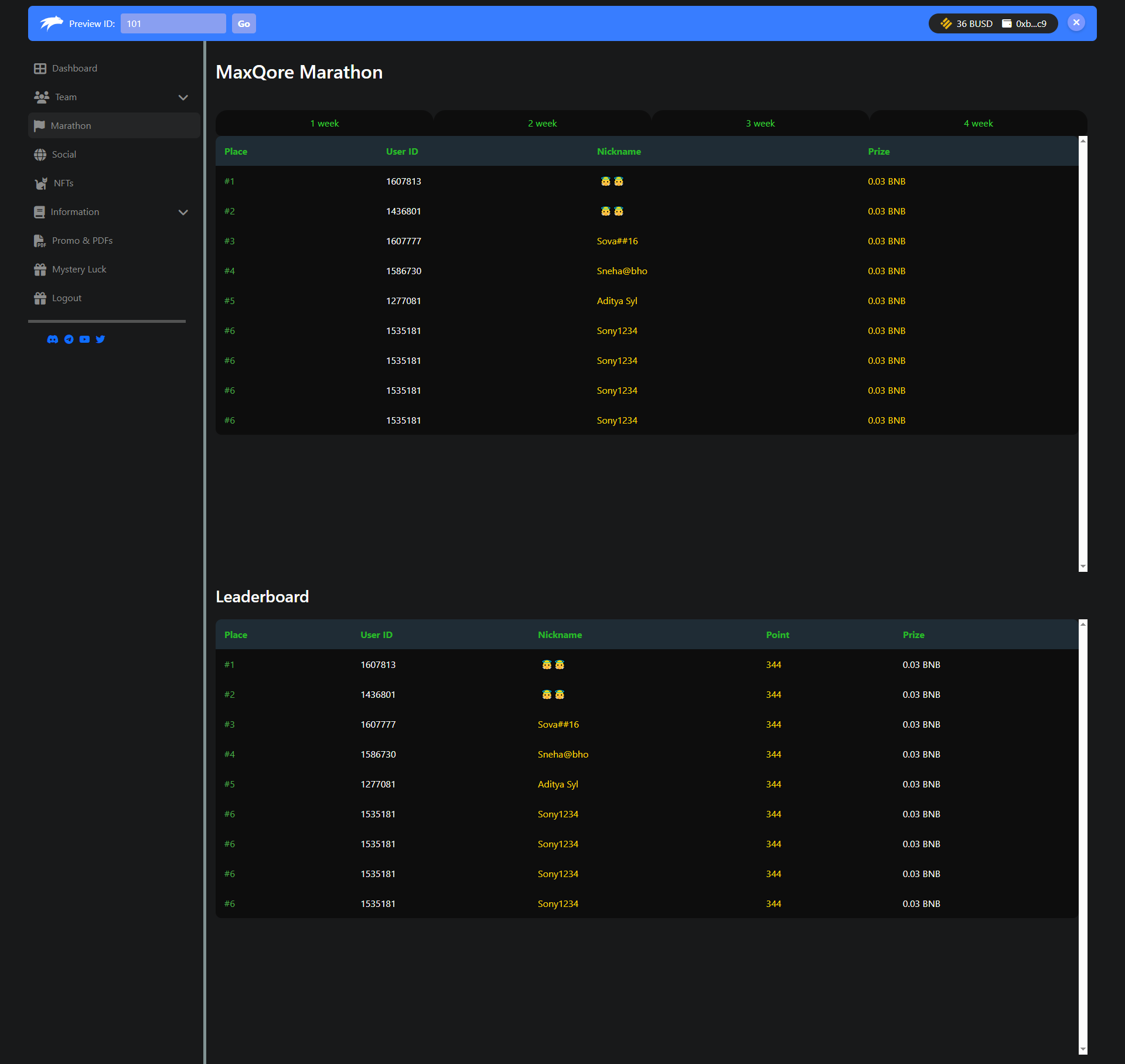Image resolution: width=1125 pixels, height=1064 pixels.
Task: Click the Place header in marathon table
Action: click(x=236, y=152)
